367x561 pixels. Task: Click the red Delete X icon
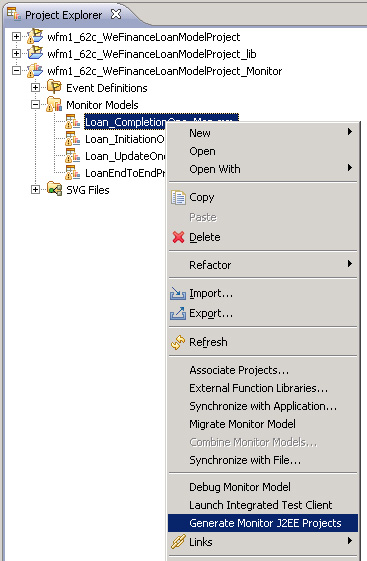178,237
